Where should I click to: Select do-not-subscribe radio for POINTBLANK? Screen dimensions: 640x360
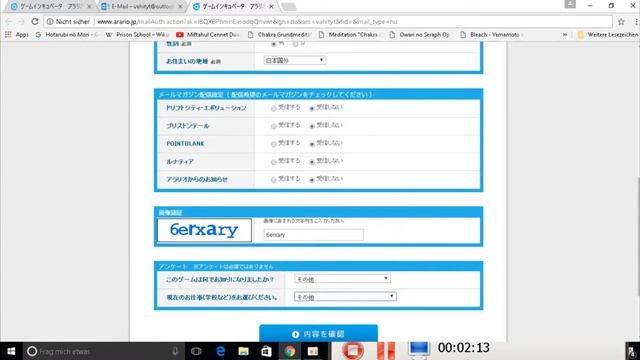point(312,144)
